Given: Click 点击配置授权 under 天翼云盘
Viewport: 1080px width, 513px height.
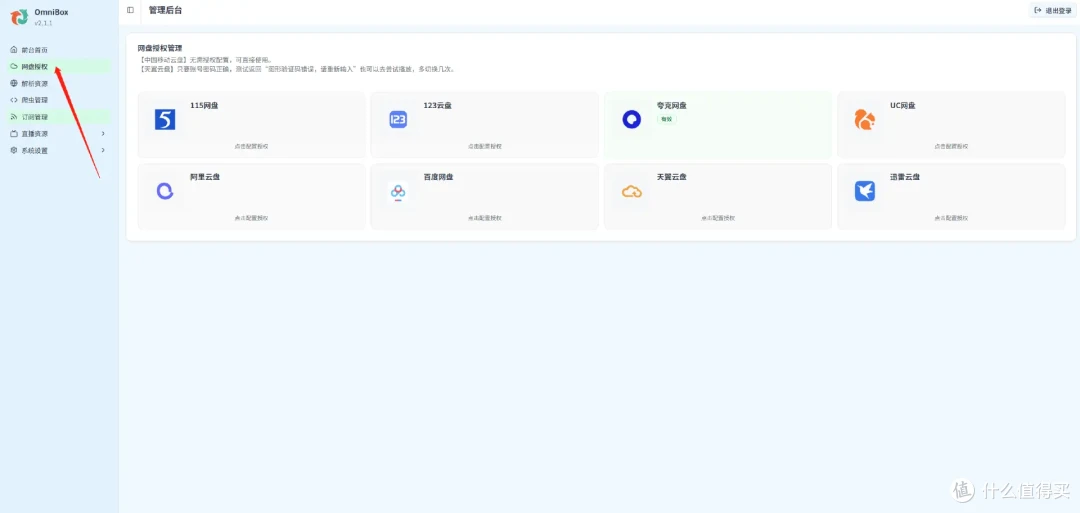Looking at the screenshot, I should point(718,218).
